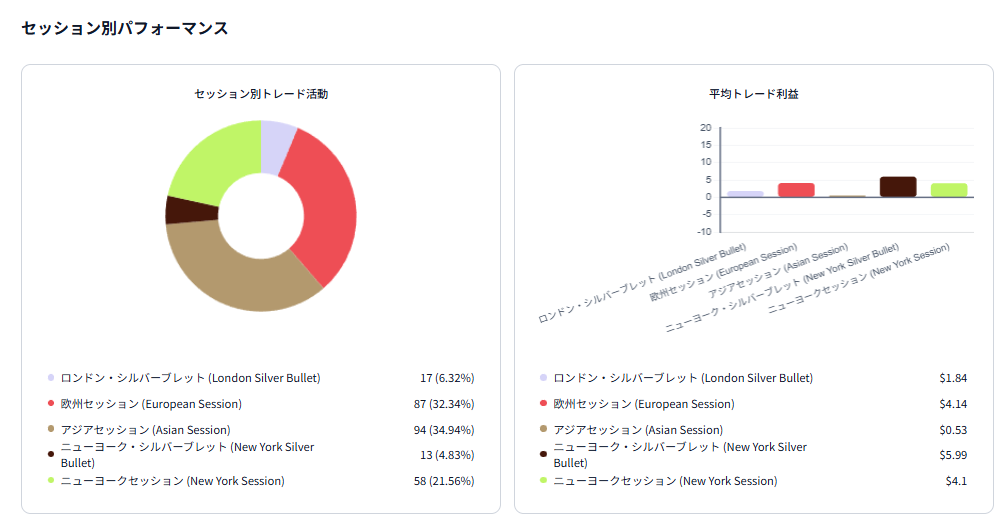Screen dimensions: 1003x531
Task: Toggle Asian Session legend entry showing 94 trades
Action: point(140,430)
